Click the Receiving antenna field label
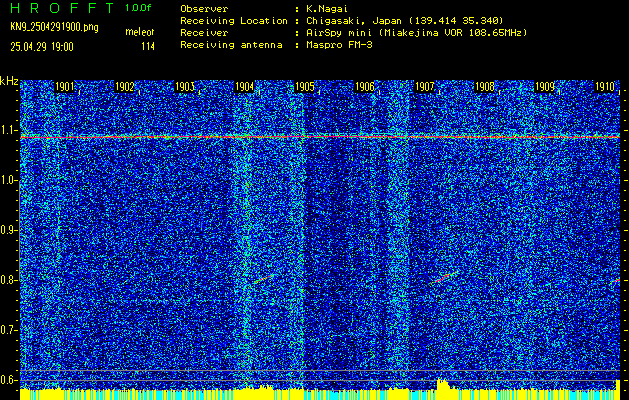Image resolution: width=629 pixels, height=400 pixels. (231, 45)
